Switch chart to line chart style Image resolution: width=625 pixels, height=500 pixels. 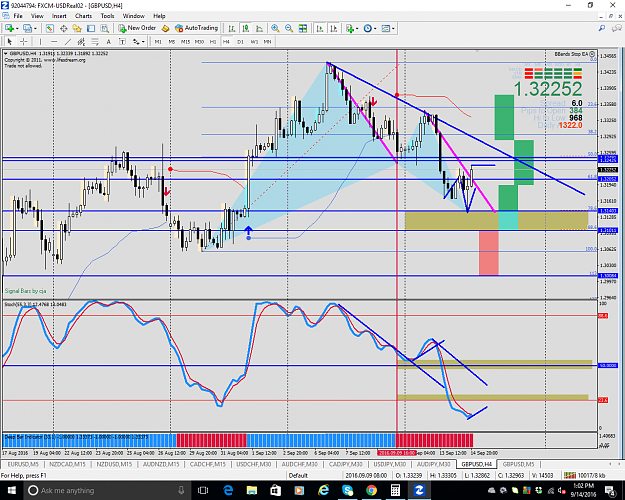coord(259,28)
